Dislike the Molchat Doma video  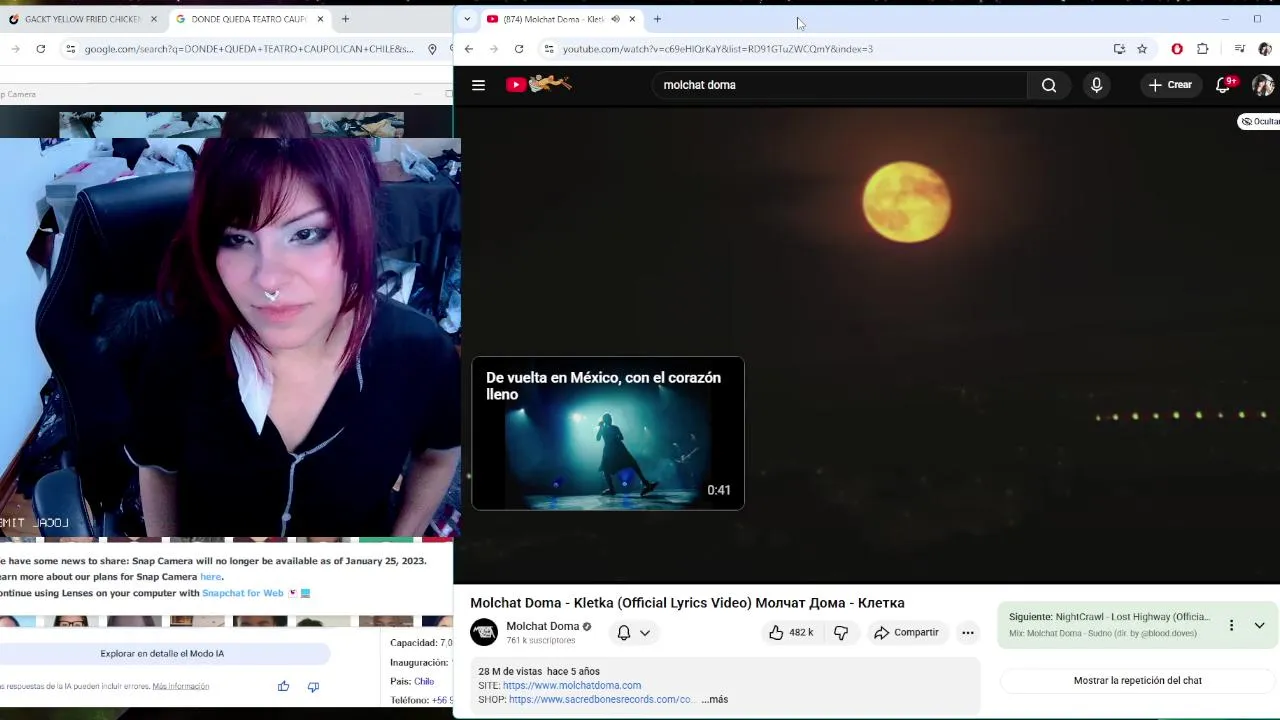(841, 632)
